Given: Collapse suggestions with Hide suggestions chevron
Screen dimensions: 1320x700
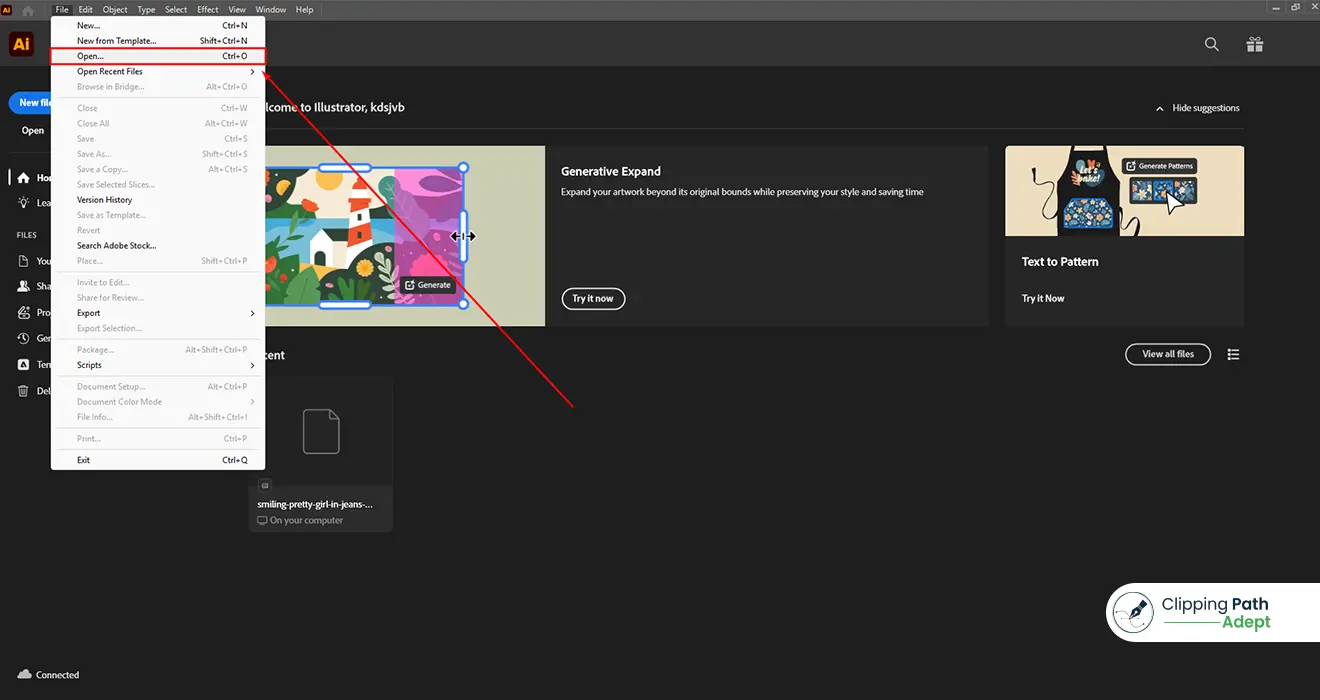Looking at the screenshot, I should 1160,108.
